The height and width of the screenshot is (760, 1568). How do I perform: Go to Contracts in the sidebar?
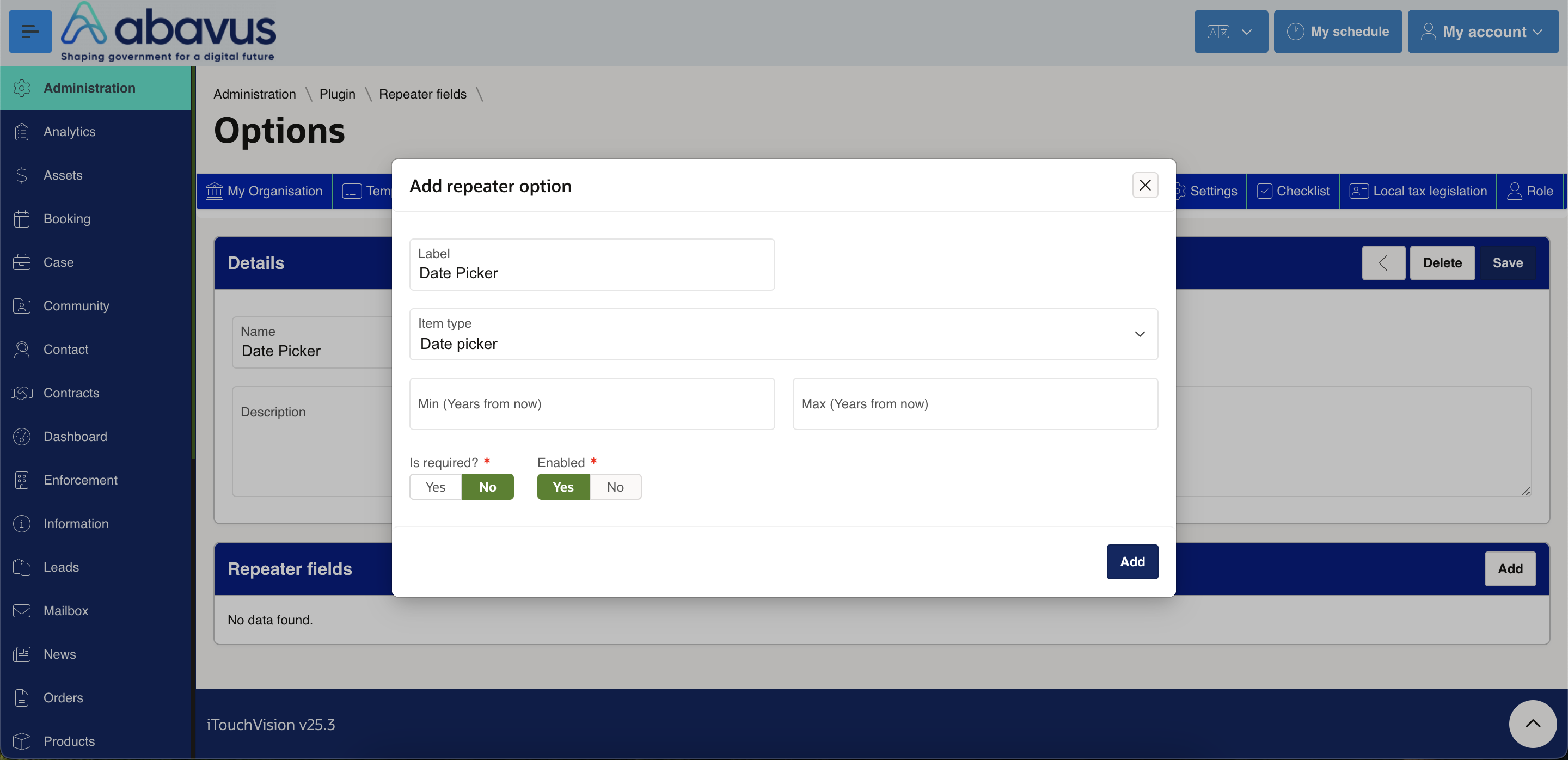click(x=96, y=393)
